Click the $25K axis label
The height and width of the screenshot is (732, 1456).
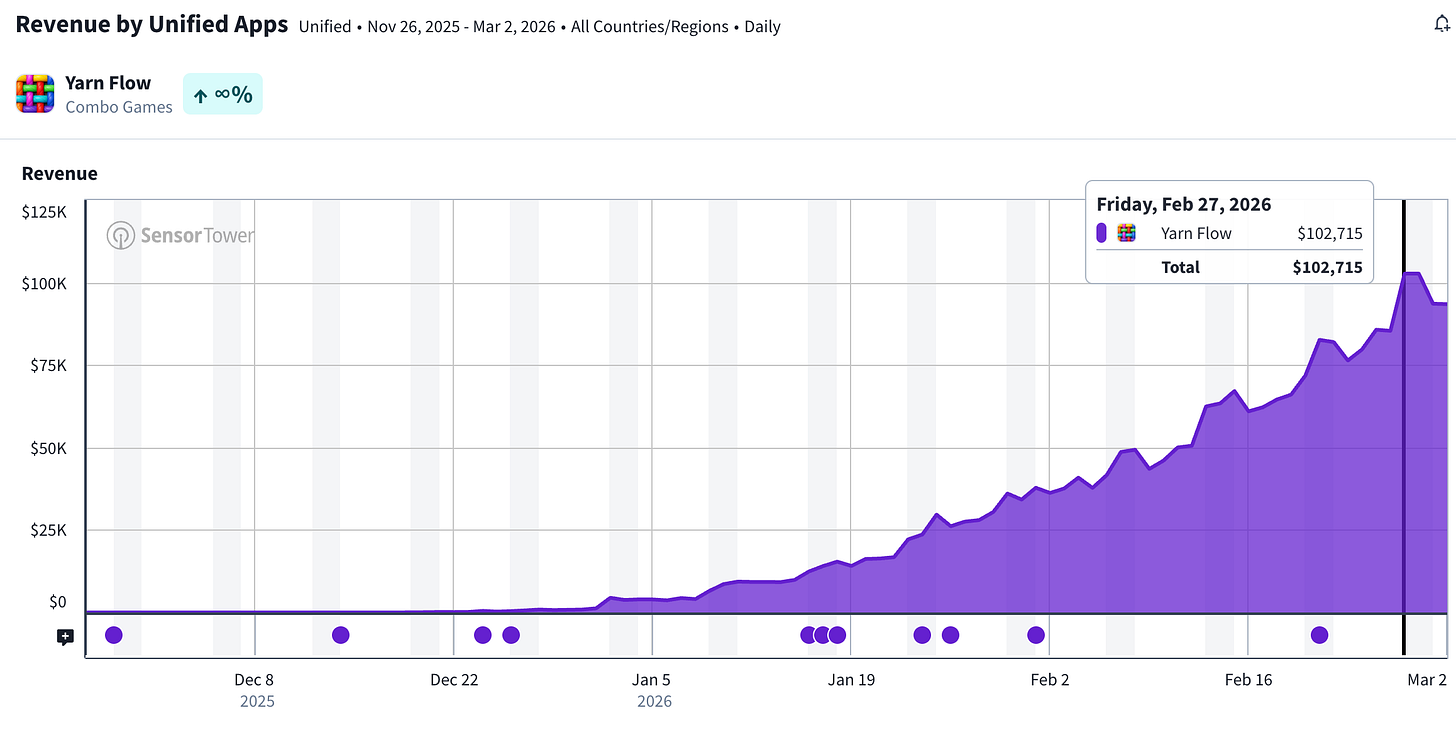click(47, 530)
